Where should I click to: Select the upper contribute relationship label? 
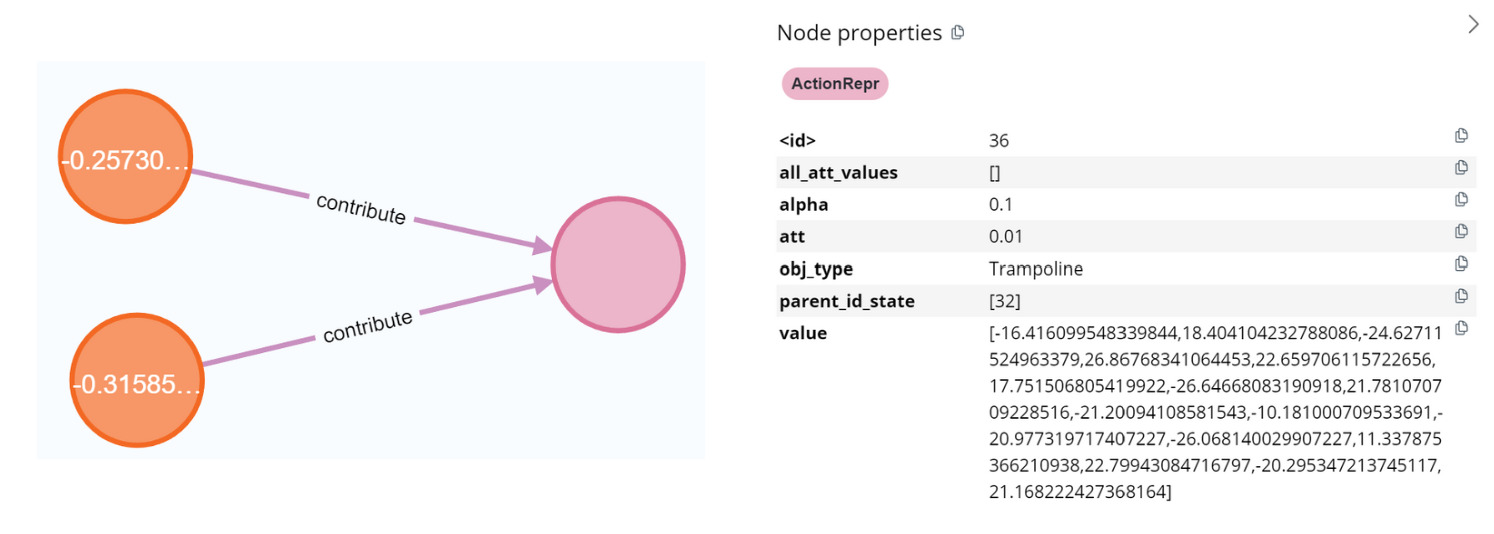coord(361,209)
